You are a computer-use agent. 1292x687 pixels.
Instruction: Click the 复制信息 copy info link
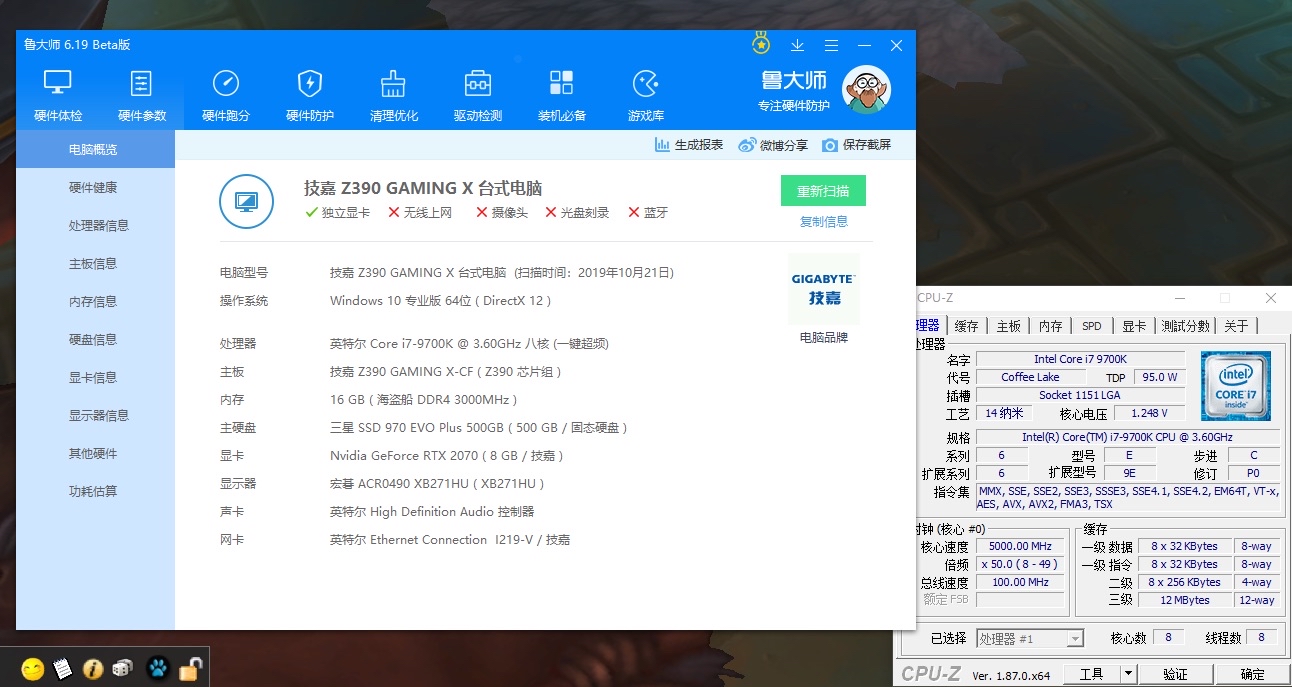pos(823,221)
